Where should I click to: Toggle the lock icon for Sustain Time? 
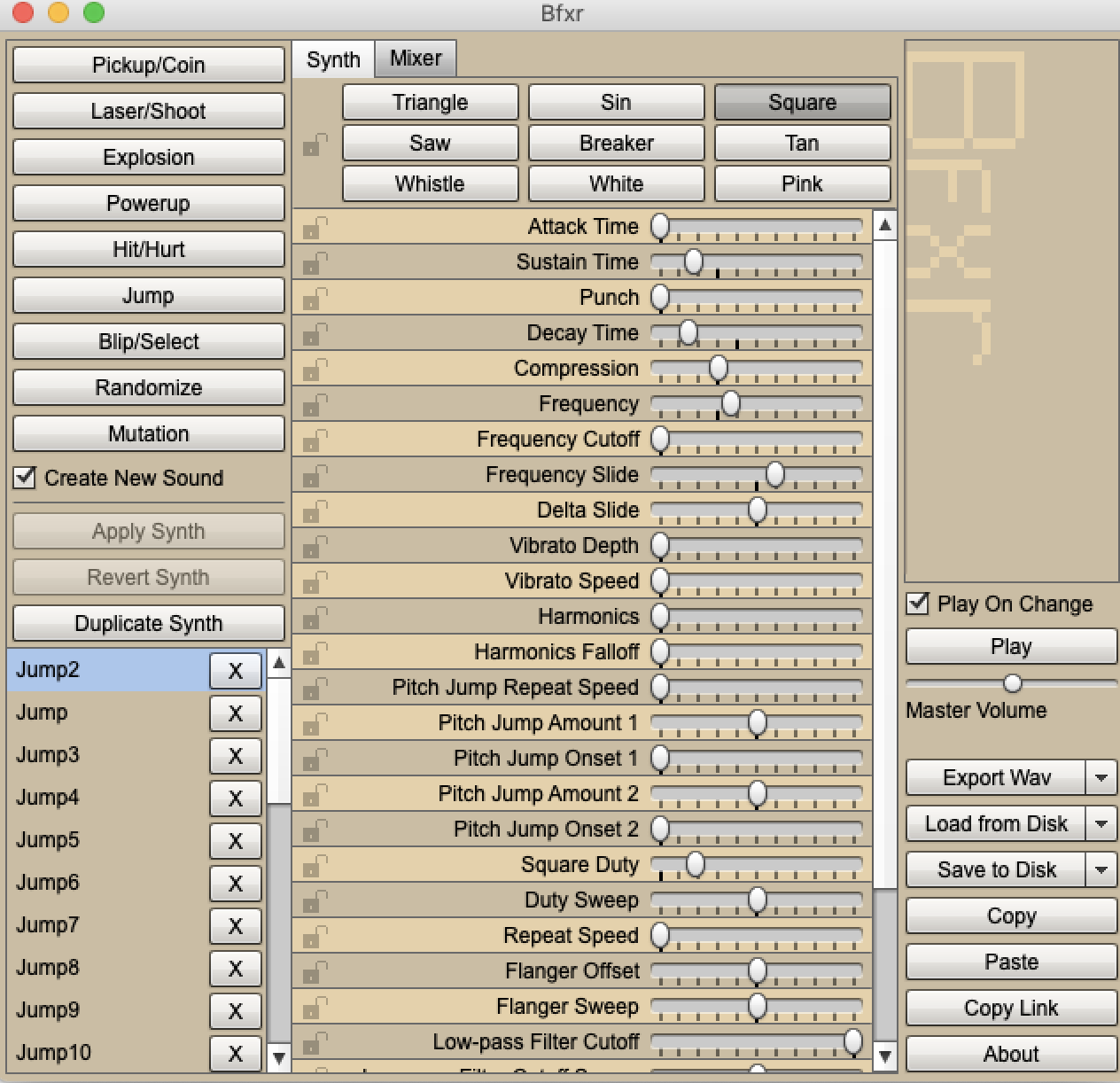tap(314, 263)
